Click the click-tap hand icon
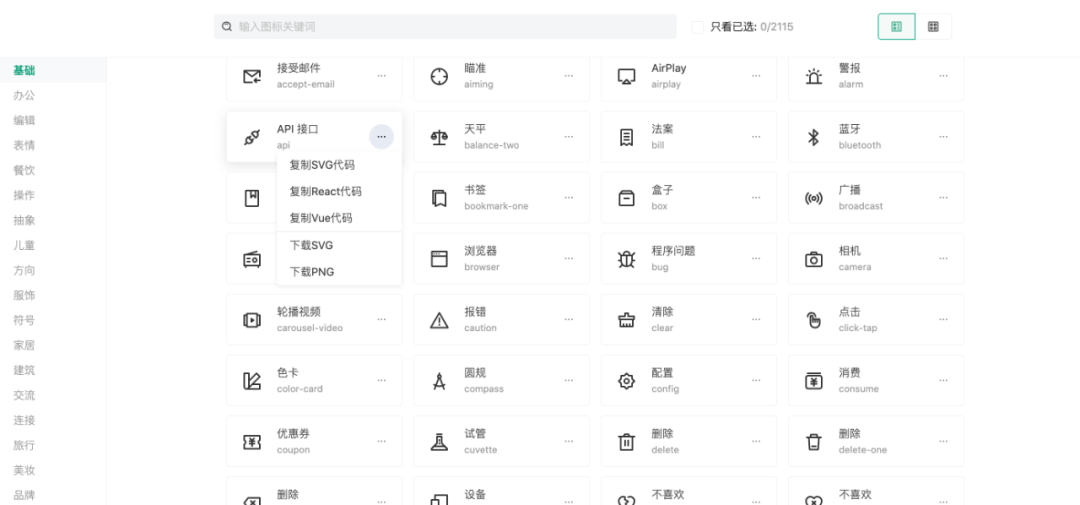This screenshot has width=1080, height=505. coord(814,320)
